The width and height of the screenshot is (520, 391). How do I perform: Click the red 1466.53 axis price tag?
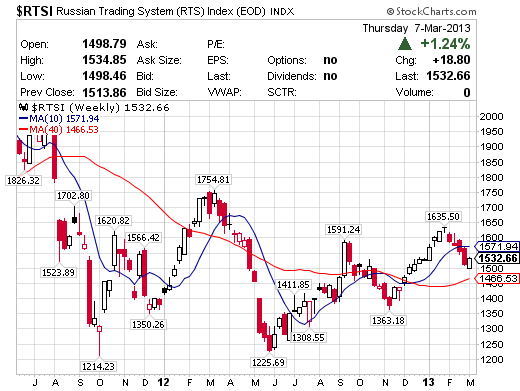point(497,278)
